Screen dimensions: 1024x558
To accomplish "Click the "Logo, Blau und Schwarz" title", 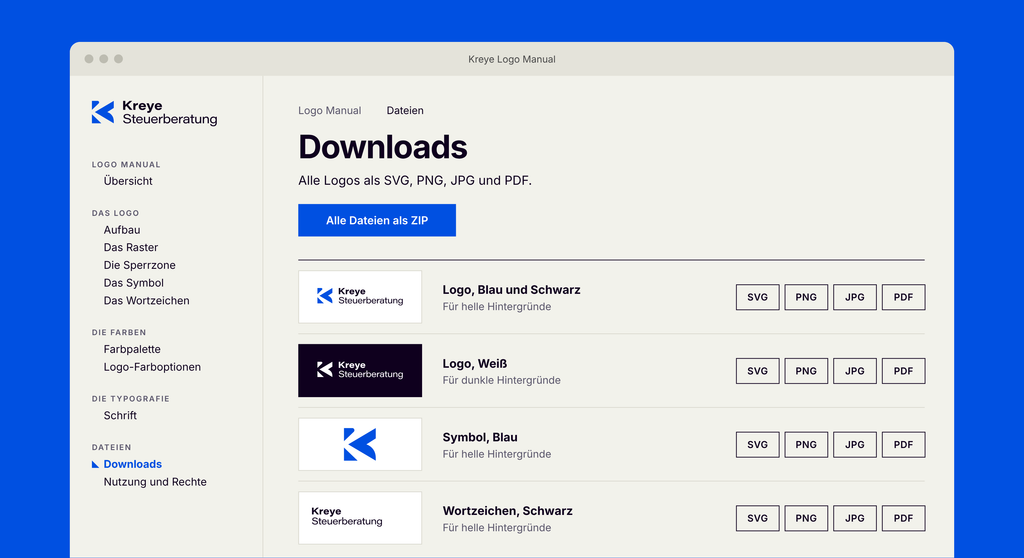I will (511, 289).
